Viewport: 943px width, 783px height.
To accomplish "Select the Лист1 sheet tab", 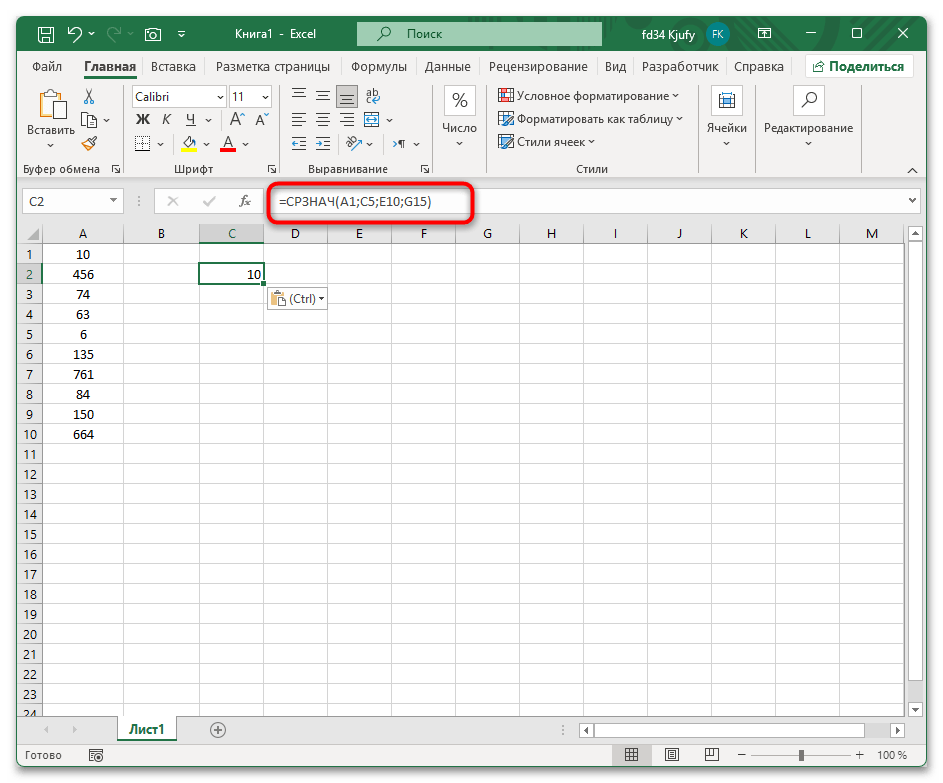I will [147, 729].
